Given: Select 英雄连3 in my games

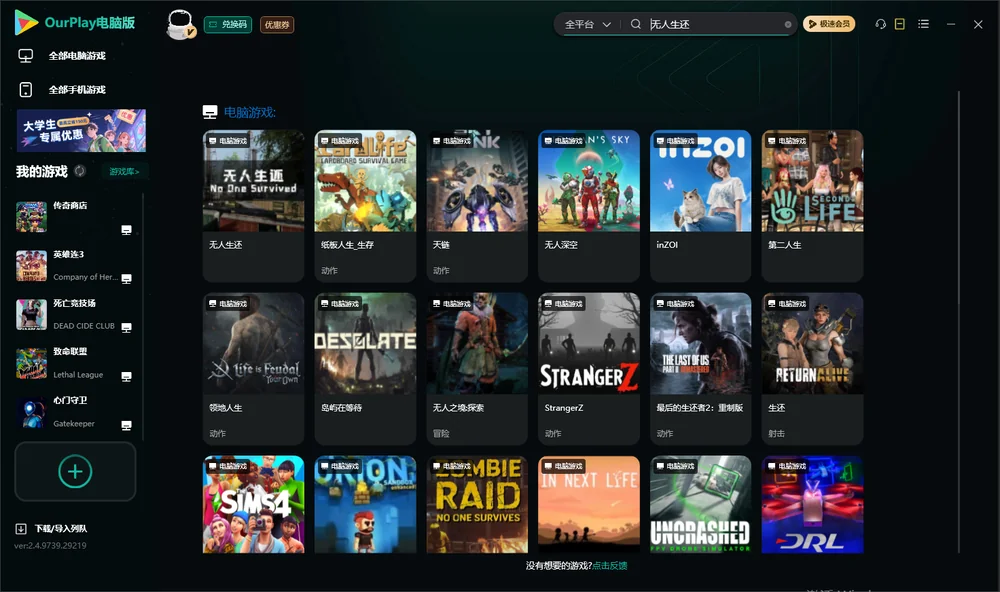Looking at the screenshot, I should (75, 265).
